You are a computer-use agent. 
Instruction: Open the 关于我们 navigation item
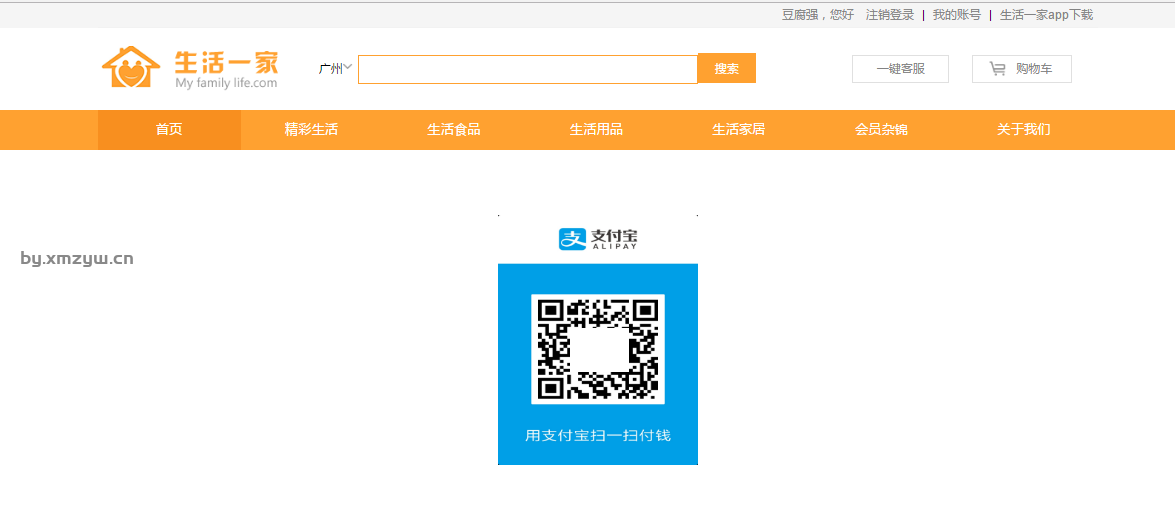1024,130
